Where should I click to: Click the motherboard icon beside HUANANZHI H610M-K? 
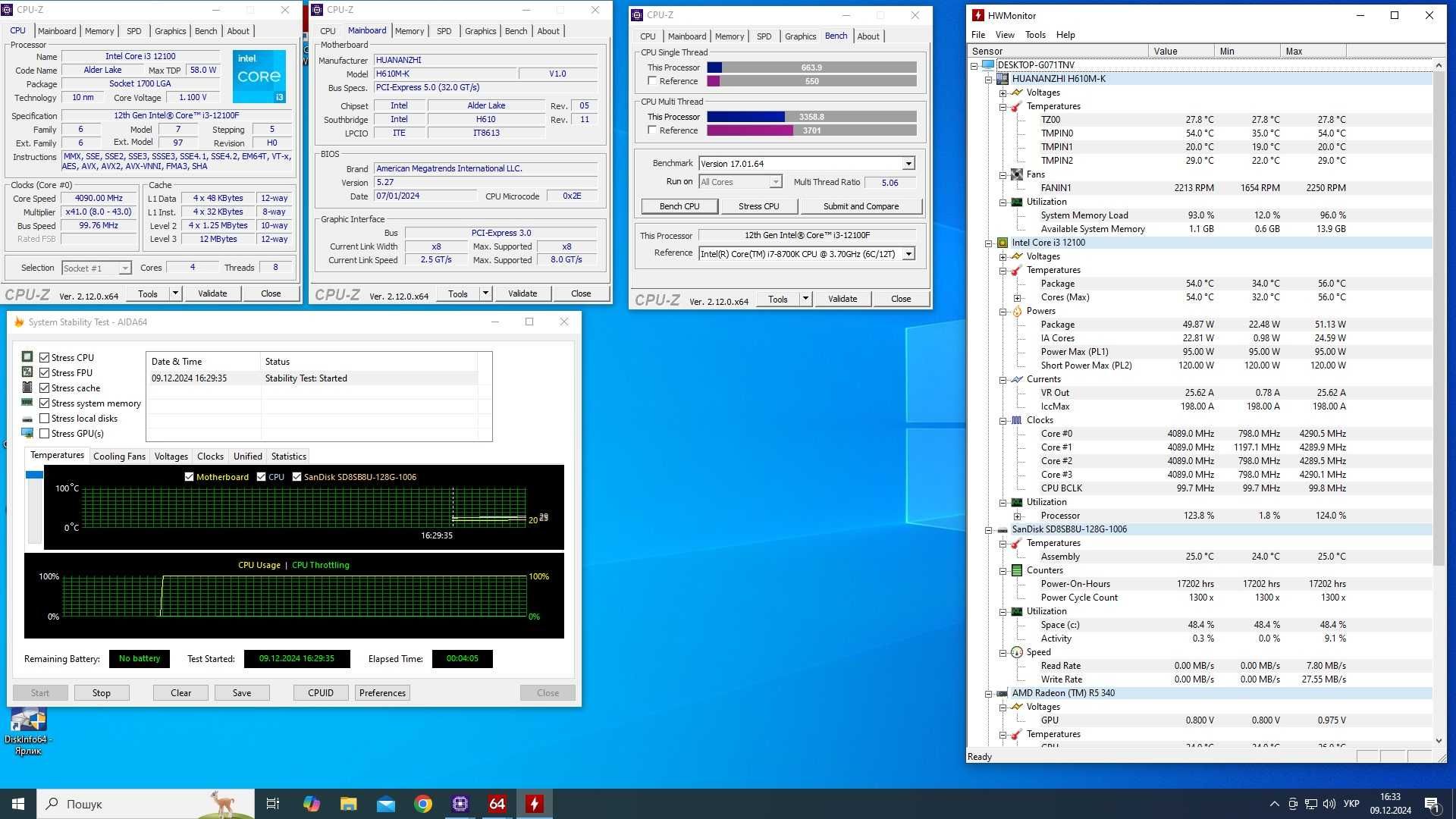(x=1003, y=79)
